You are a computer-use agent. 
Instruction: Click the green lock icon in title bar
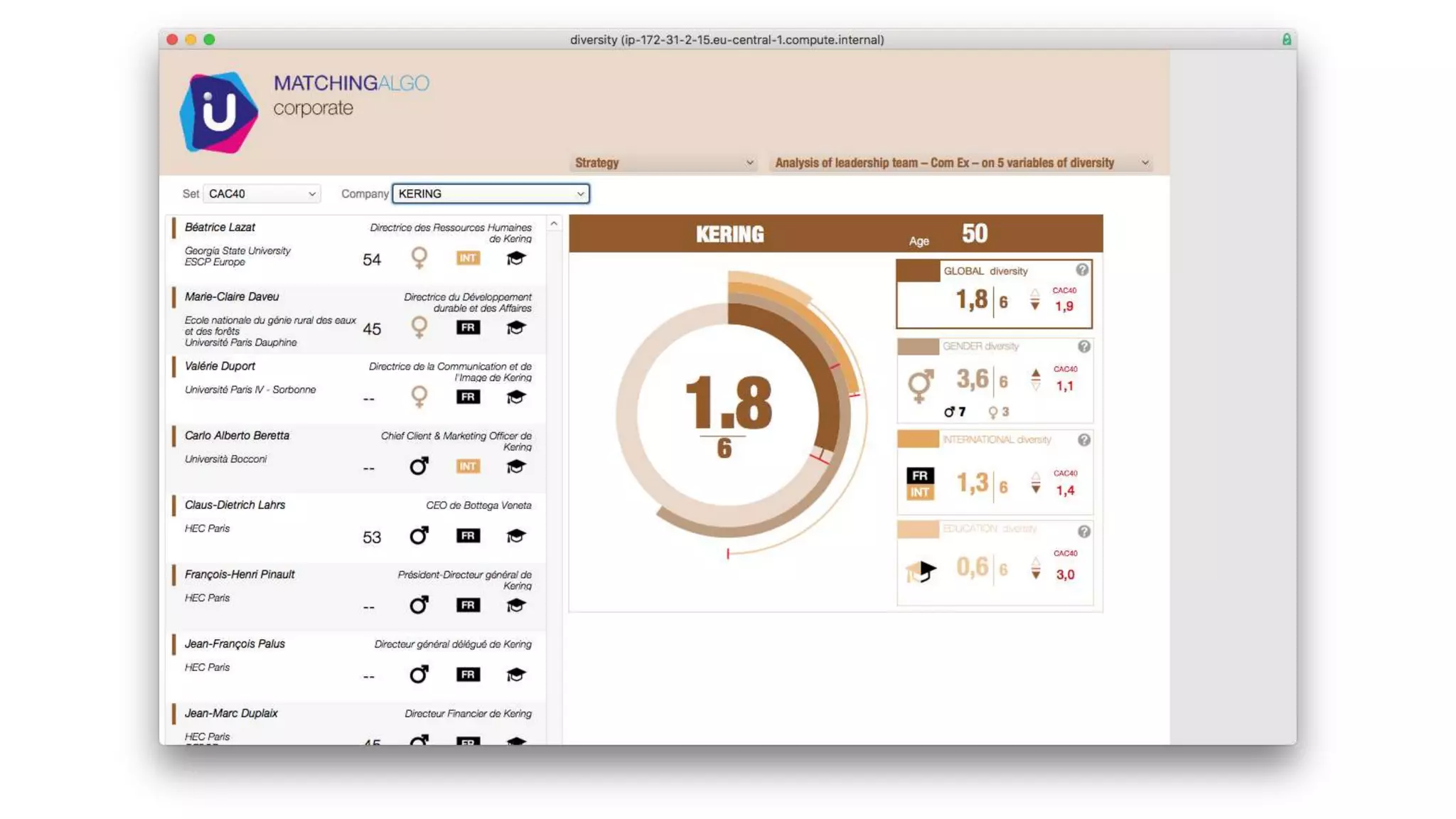(x=1286, y=40)
